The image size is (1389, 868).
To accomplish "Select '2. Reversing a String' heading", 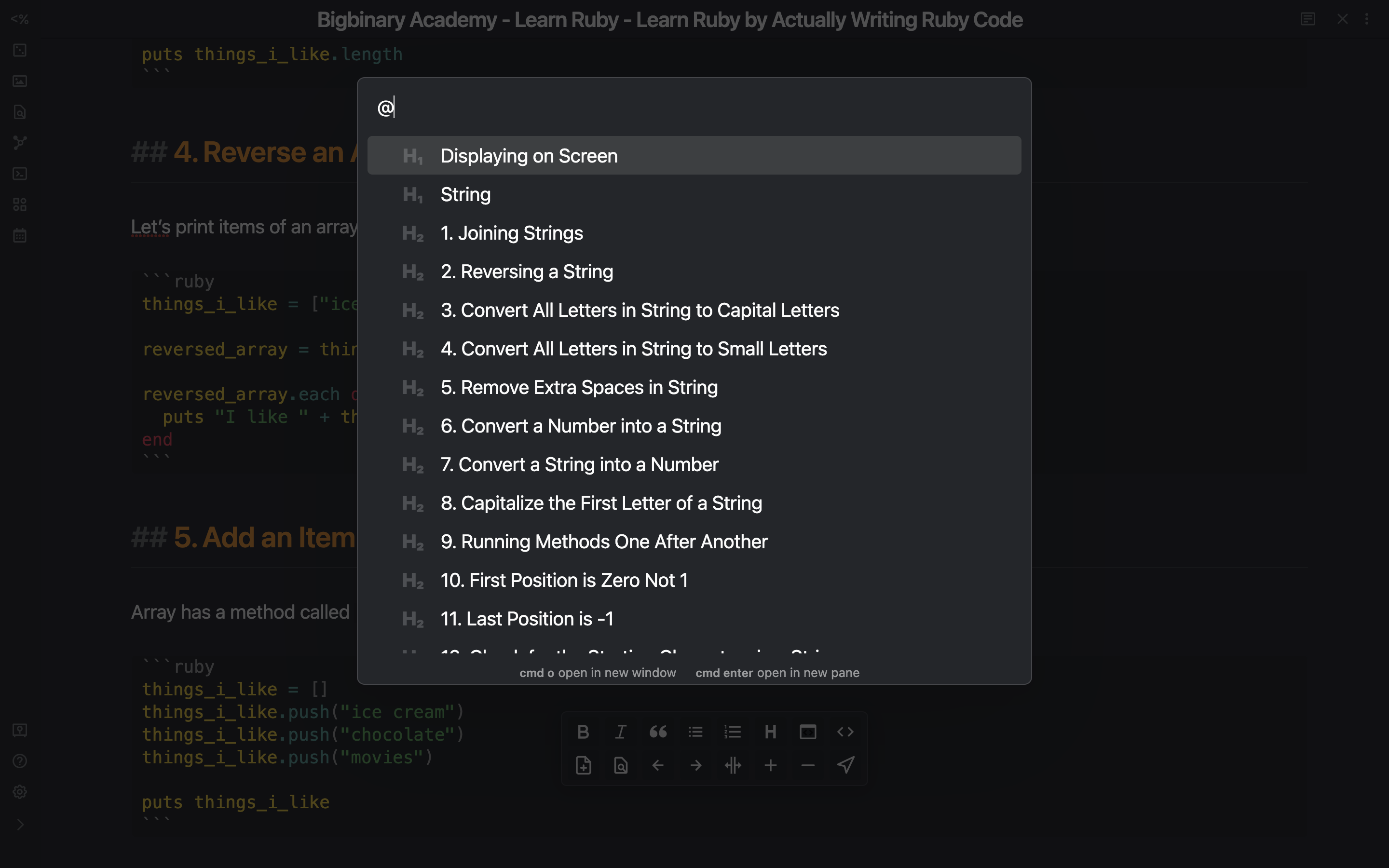I will (526, 271).
